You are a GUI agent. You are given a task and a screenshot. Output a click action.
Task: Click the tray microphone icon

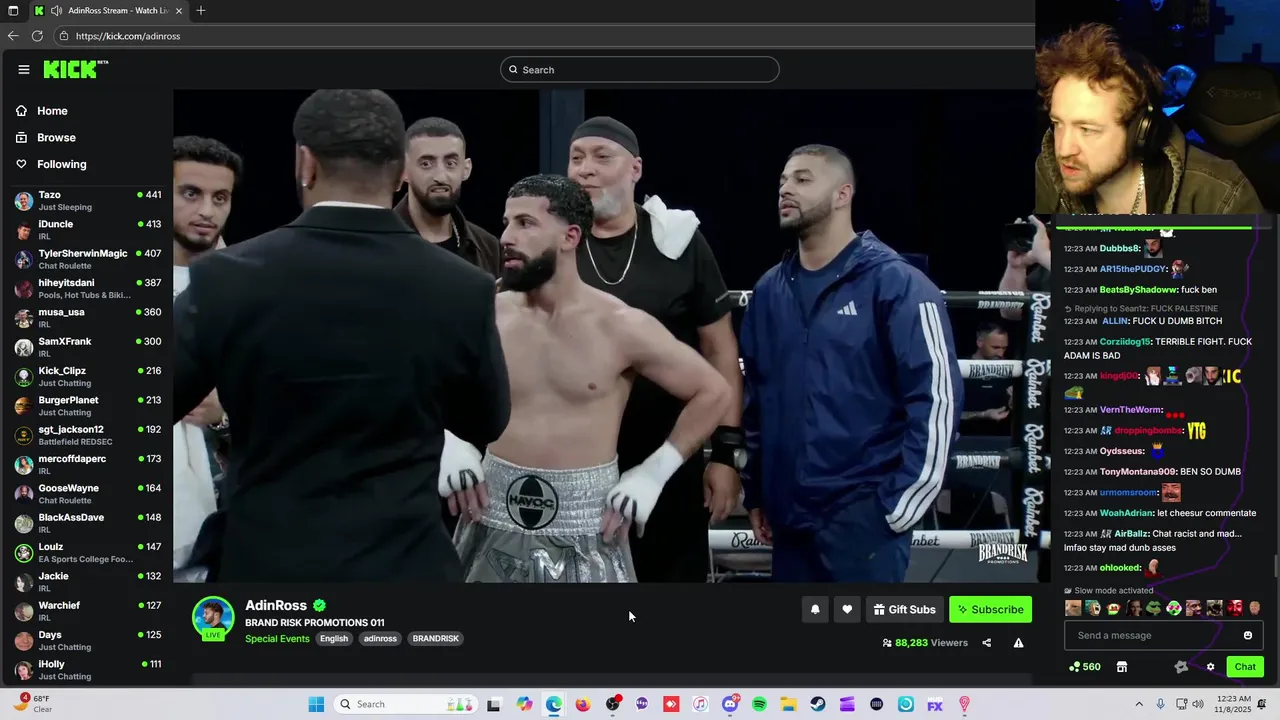click(x=1160, y=704)
